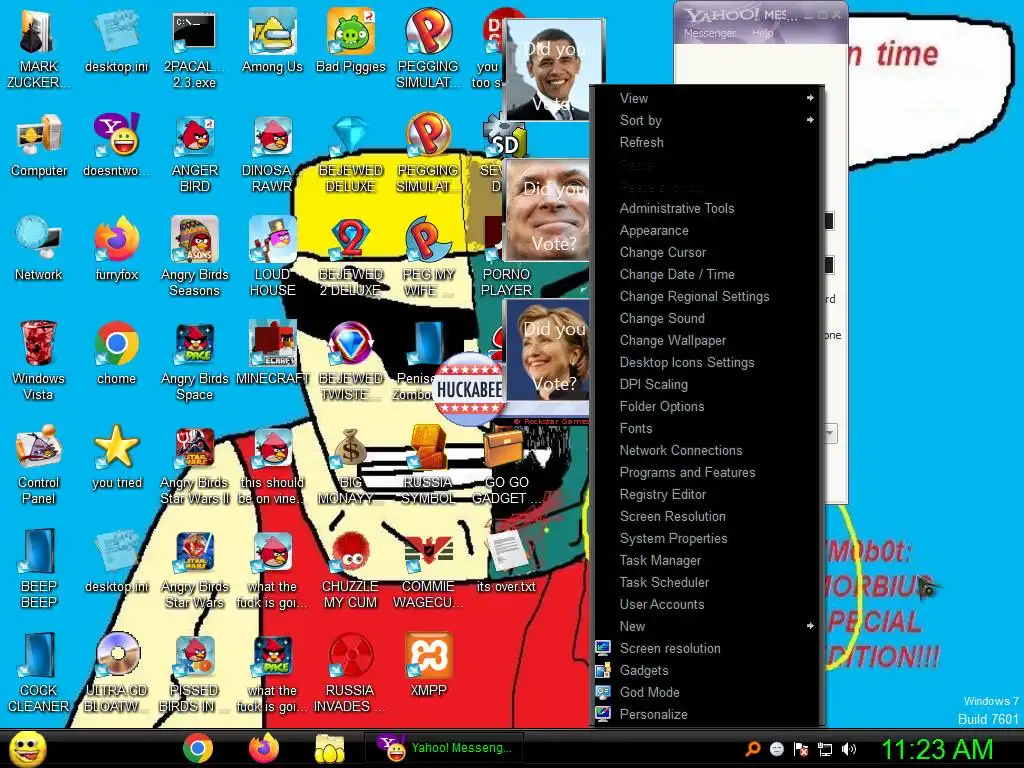The image size is (1024, 768).
Task: Select the LOUD HOUSE desktop shortcut
Action: point(272,257)
